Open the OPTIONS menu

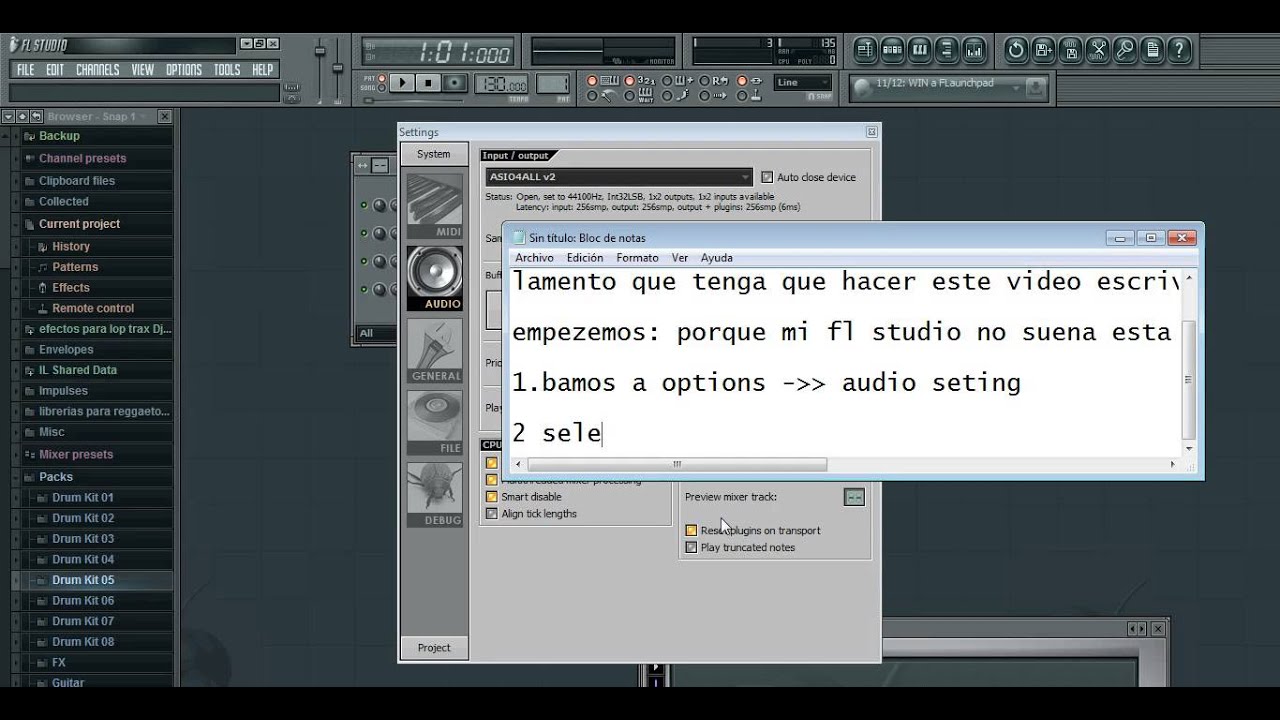tap(184, 70)
